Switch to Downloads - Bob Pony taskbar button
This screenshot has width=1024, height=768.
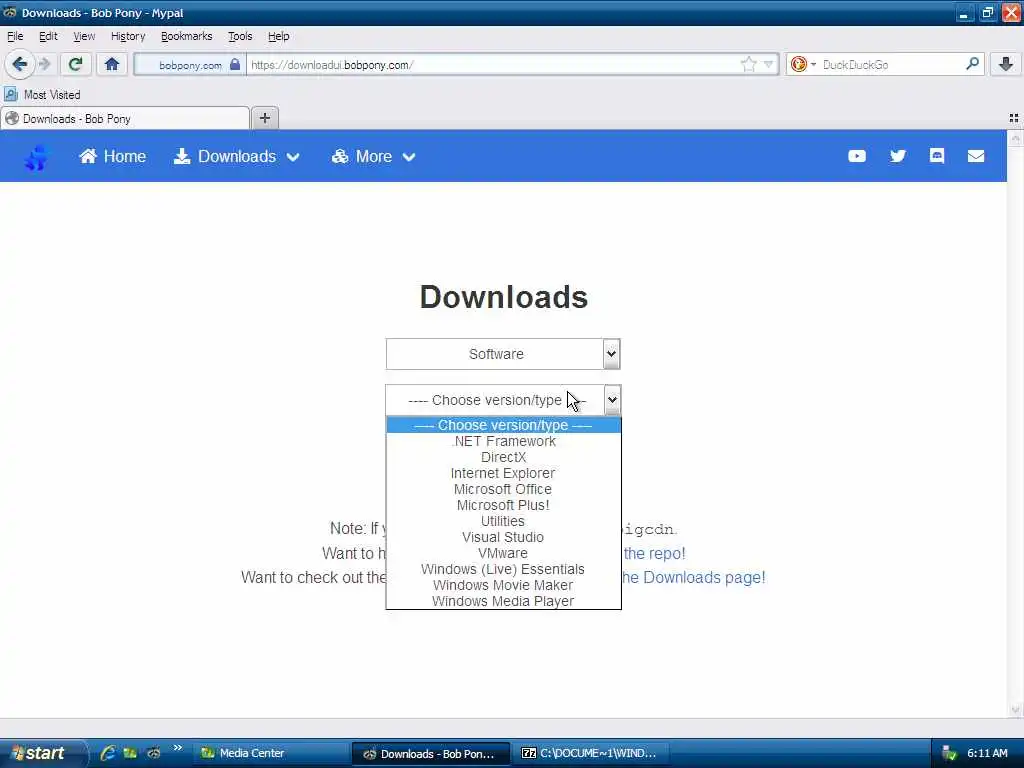point(431,754)
